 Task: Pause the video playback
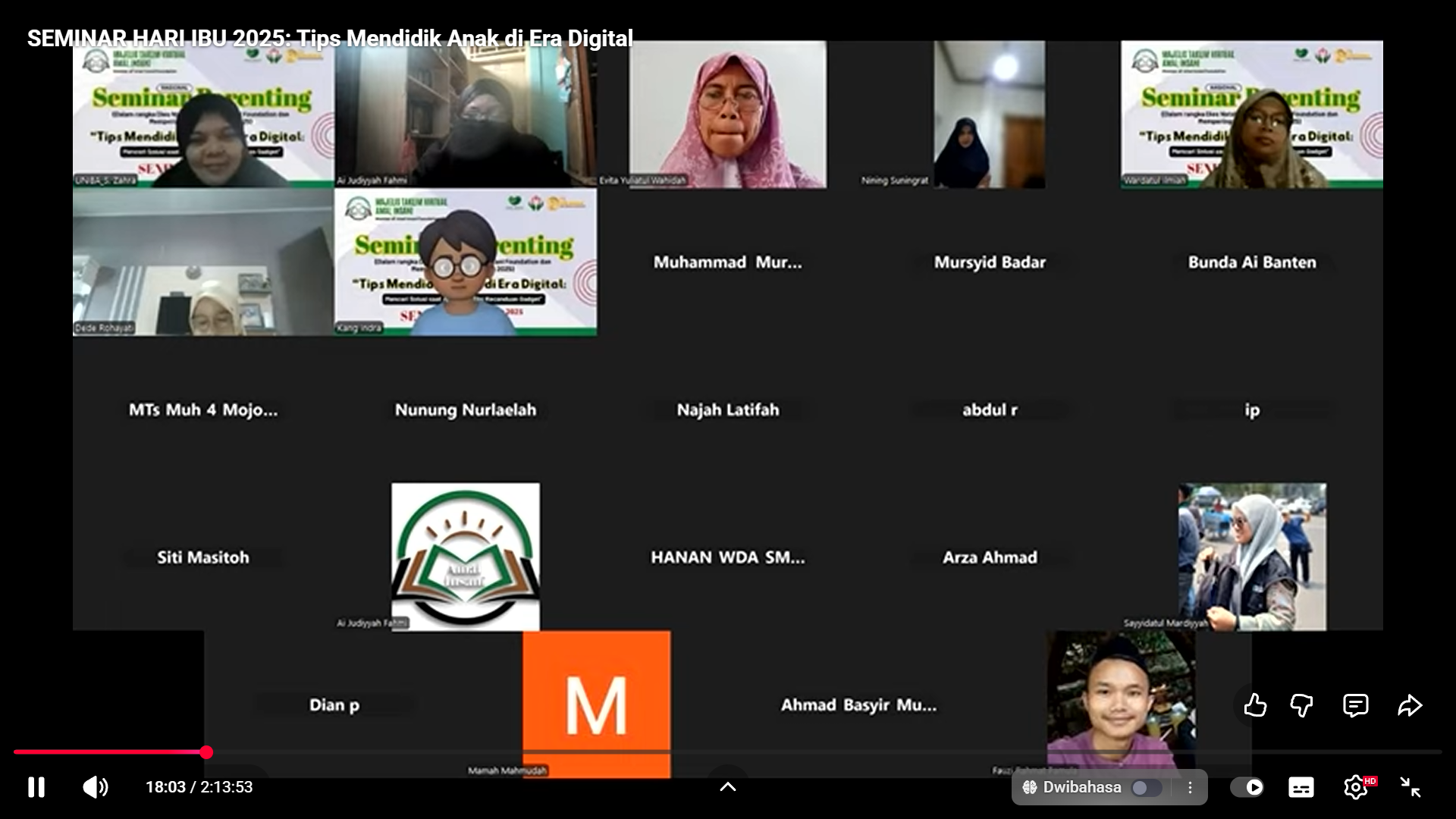click(x=36, y=787)
